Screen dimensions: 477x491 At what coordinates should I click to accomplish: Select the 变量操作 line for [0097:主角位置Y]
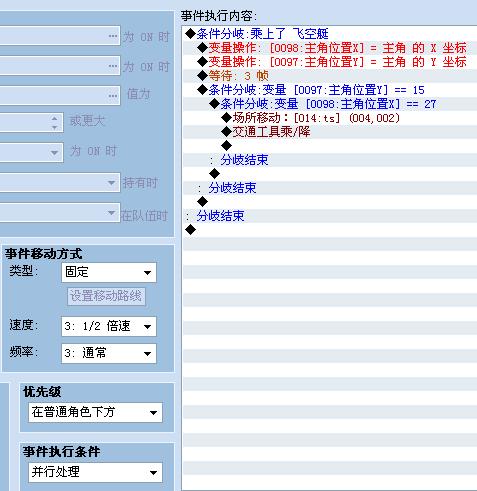(x=330, y=62)
